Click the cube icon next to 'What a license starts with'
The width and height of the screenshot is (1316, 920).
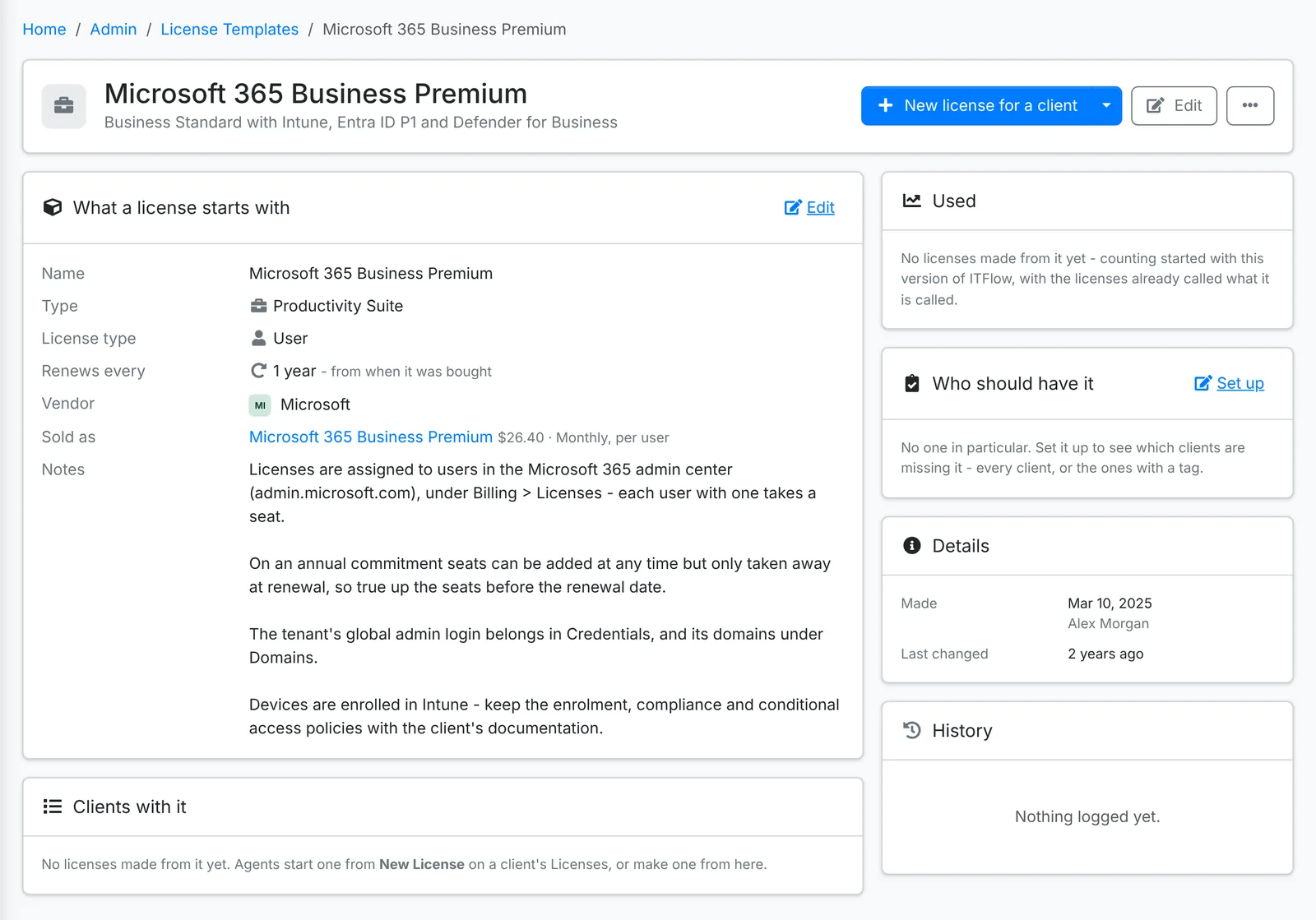[x=53, y=207]
